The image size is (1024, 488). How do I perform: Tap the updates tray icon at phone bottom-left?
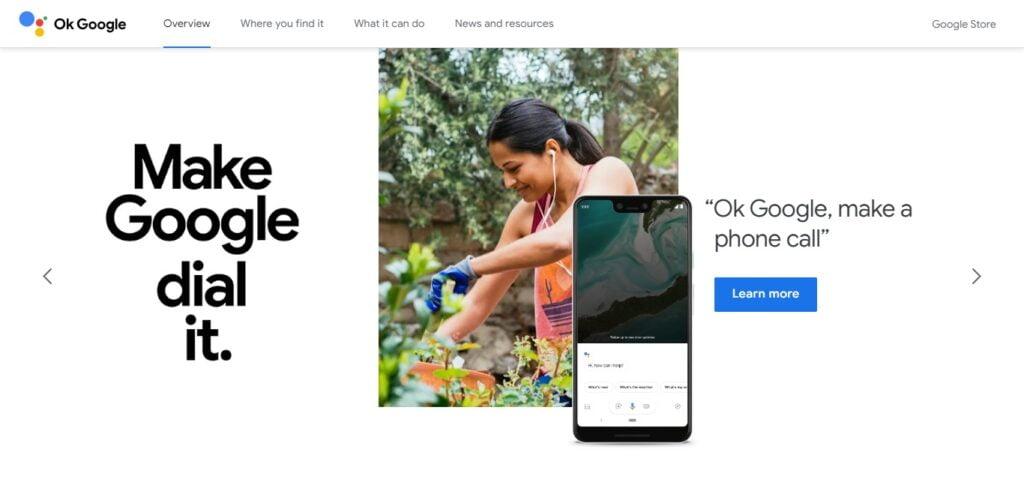click(587, 406)
